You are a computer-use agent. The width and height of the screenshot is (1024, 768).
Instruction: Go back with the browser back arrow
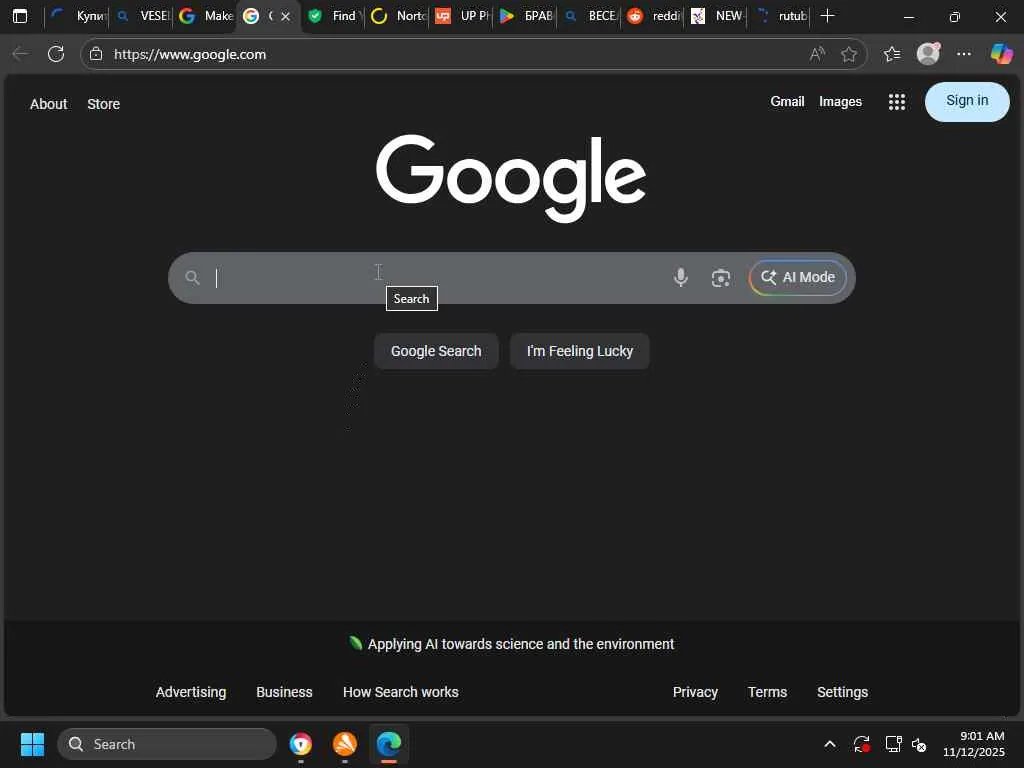20,54
